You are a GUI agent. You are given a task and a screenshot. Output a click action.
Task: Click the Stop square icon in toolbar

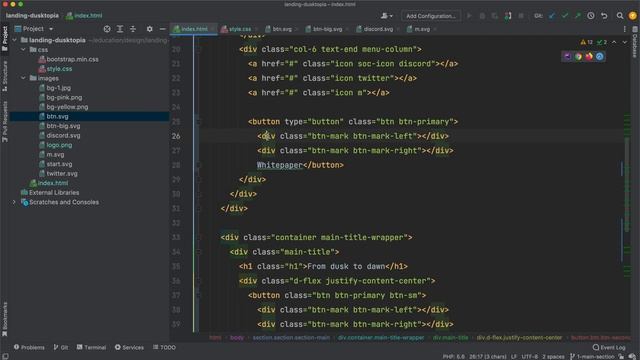point(521,16)
